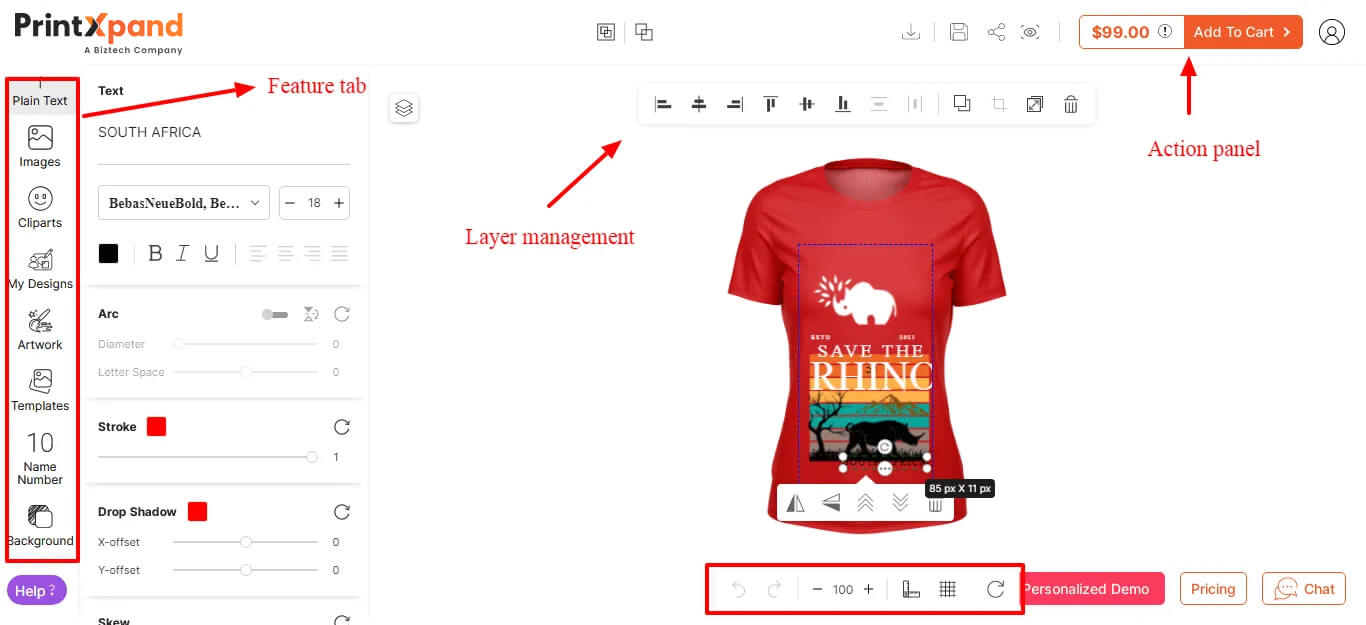Click the share design icon
The image size is (1366, 625).
[x=996, y=32]
